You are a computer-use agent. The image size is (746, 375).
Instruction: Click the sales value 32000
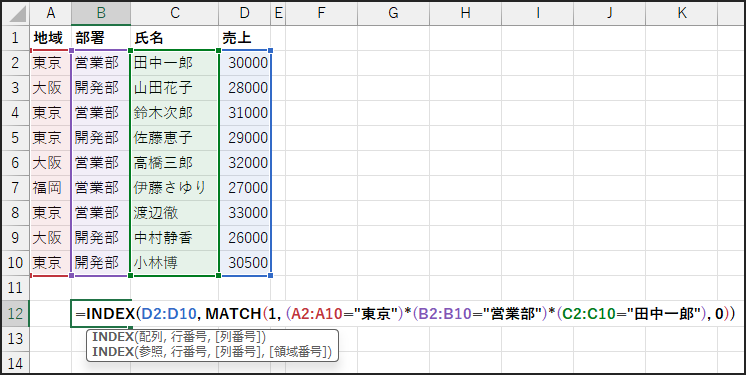pos(245,163)
